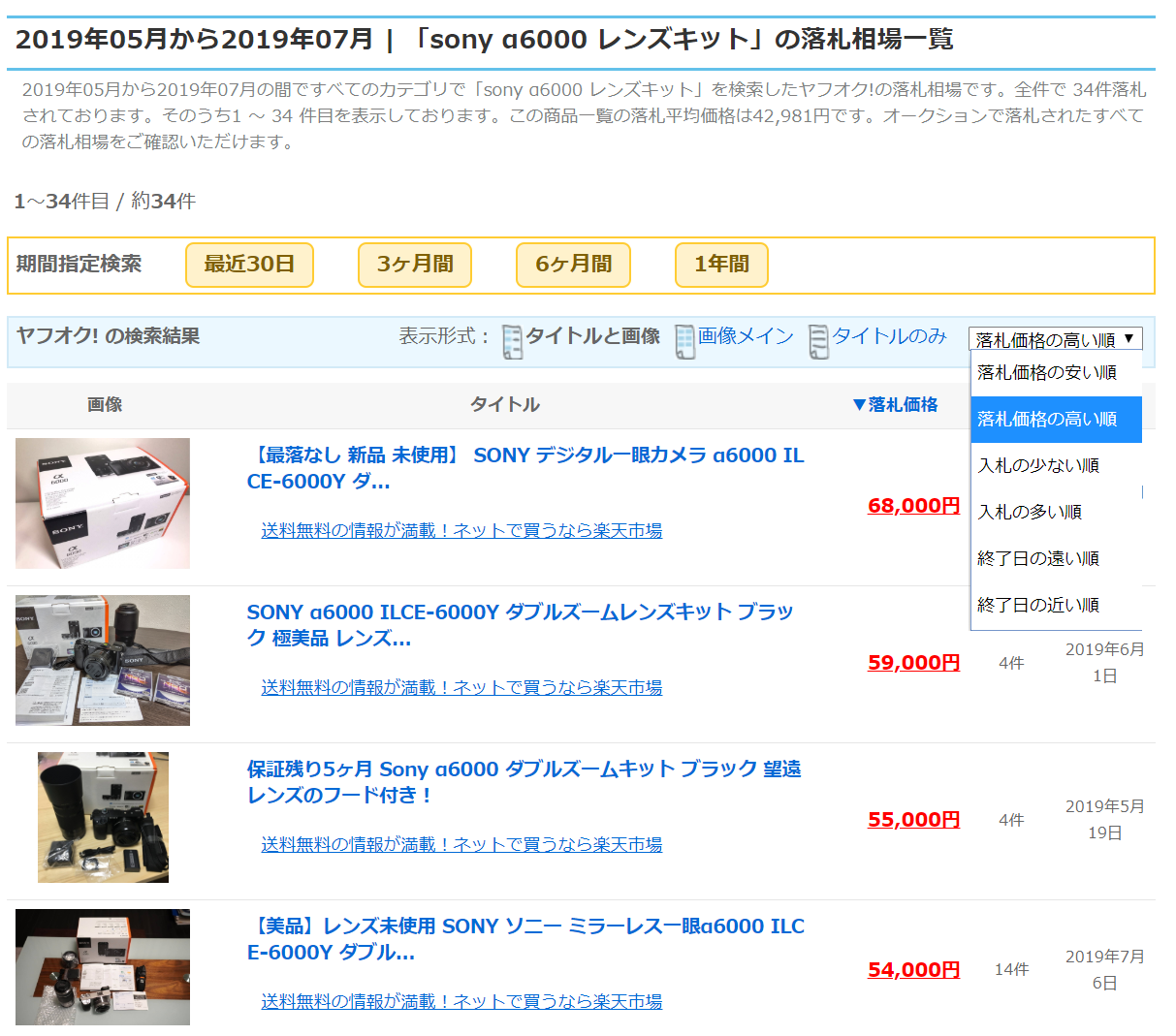The image size is (1176, 1036).
Task: Click the 画像 column header
Action: pyautogui.click(x=105, y=405)
